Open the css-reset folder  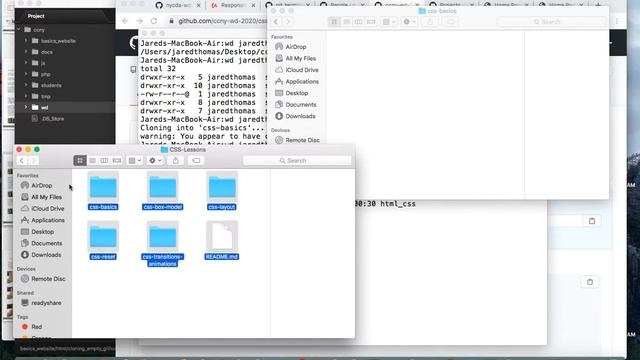pyautogui.click(x=103, y=240)
